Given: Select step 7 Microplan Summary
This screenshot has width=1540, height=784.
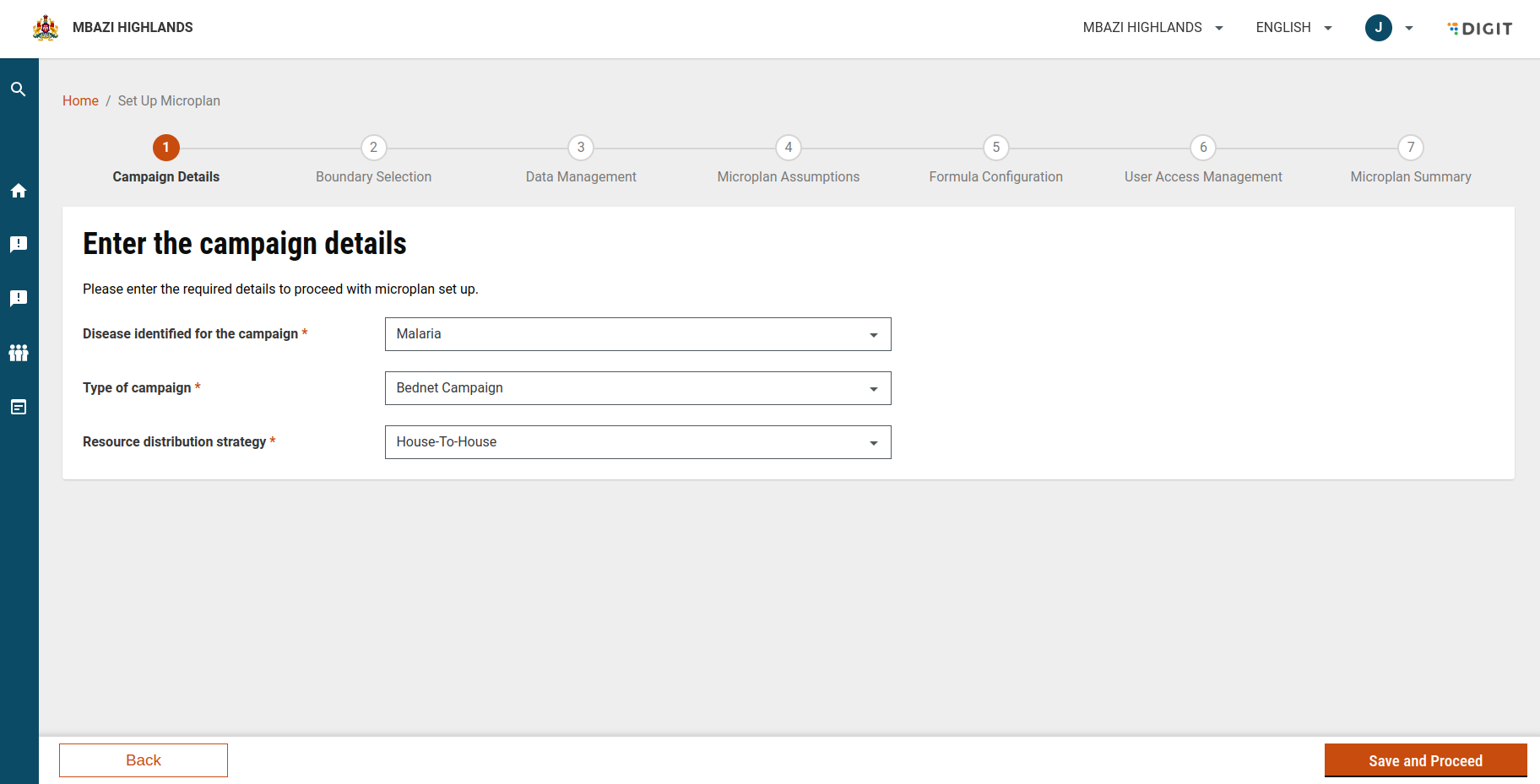Looking at the screenshot, I should [1410, 148].
